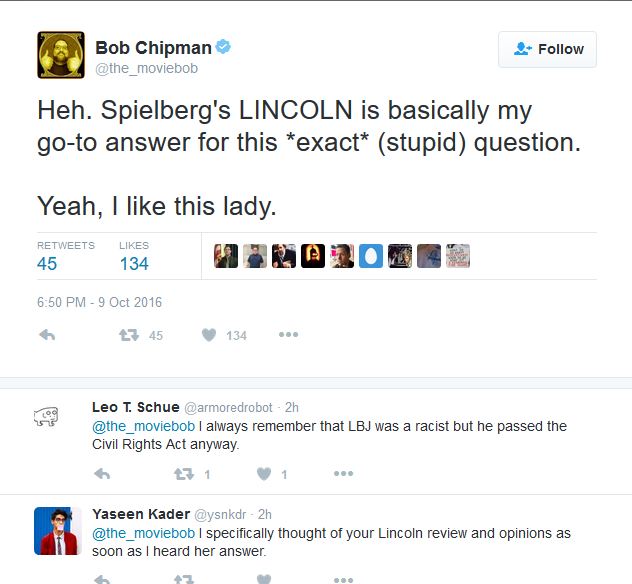
Task: Like Yaseen Kader's reply
Action: click(x=264, y=579)
